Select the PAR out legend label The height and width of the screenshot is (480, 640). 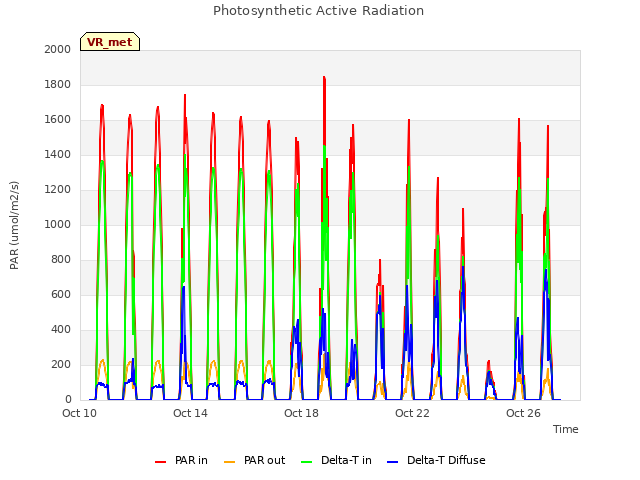[x=264, y=460]
